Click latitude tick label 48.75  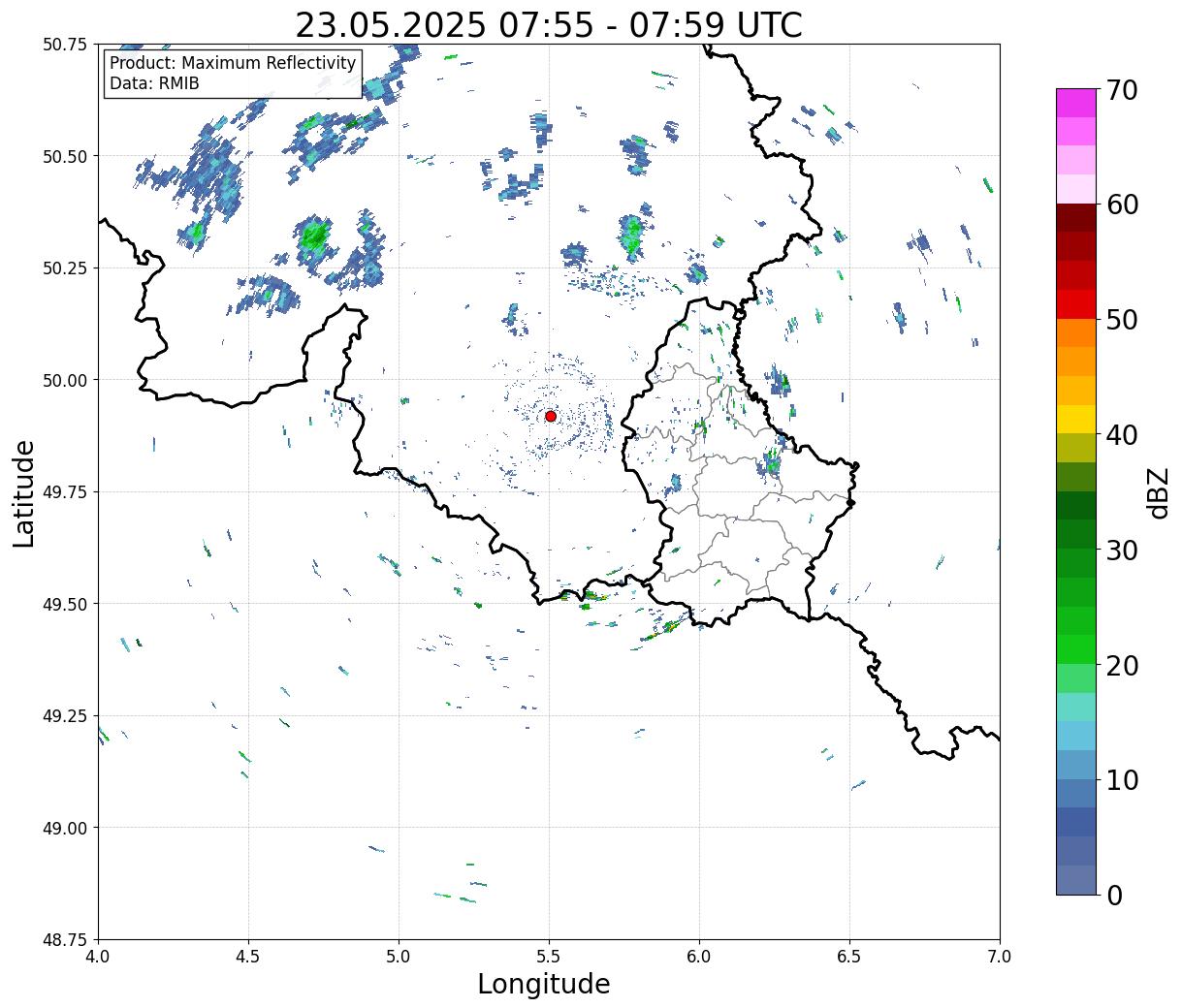(65, 940)
